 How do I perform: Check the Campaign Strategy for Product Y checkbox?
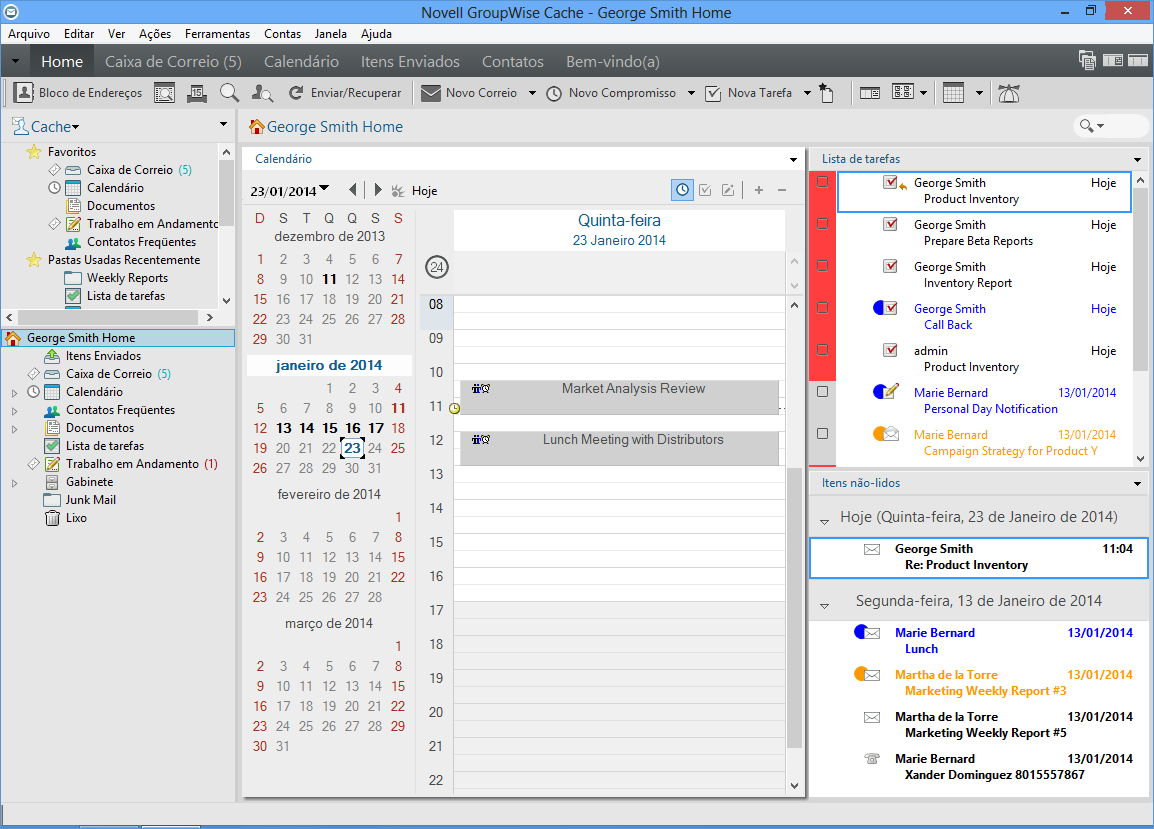click(823, 434)
